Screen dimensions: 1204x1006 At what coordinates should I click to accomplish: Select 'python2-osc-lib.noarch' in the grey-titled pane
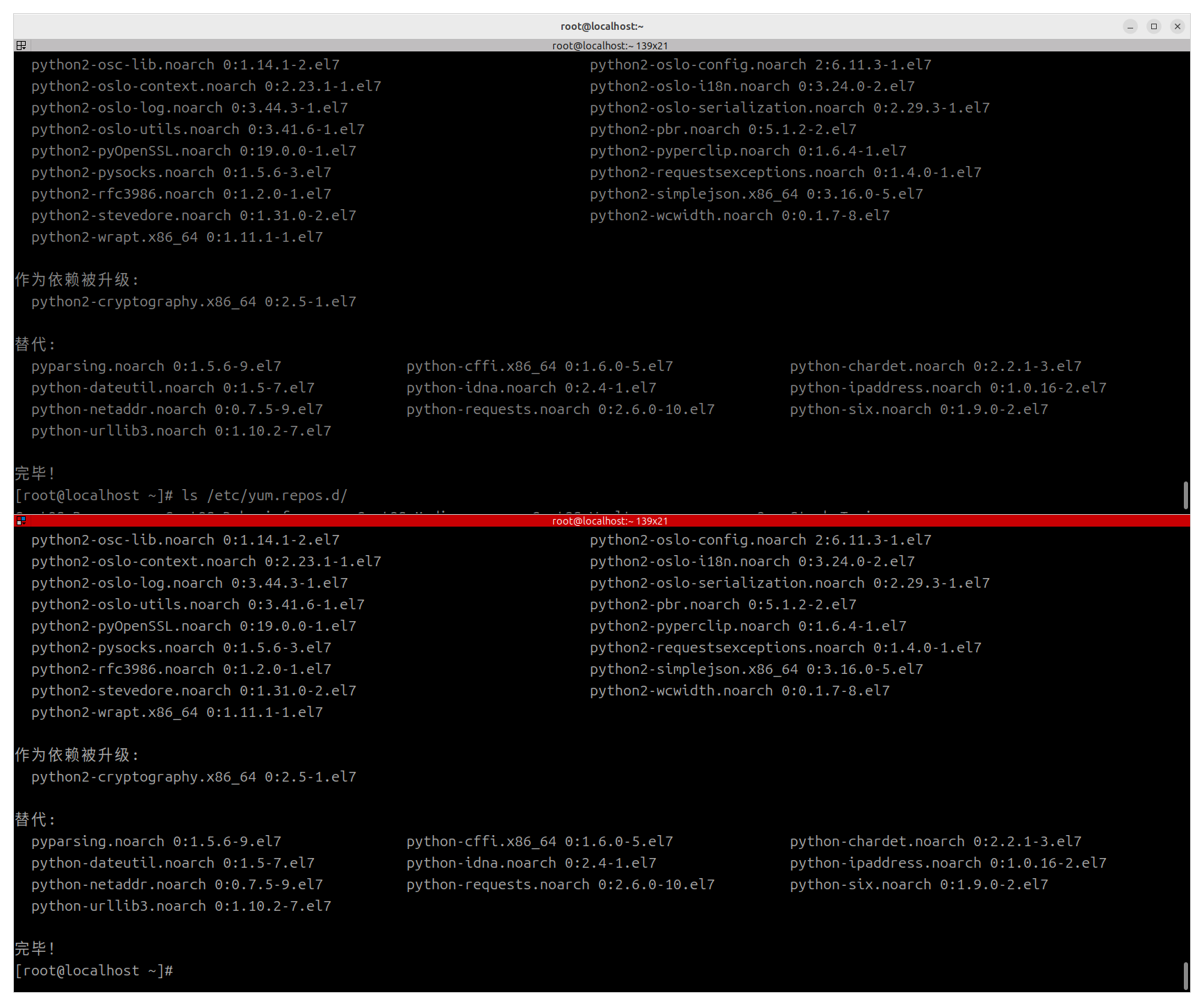click(x=123, y=65)
